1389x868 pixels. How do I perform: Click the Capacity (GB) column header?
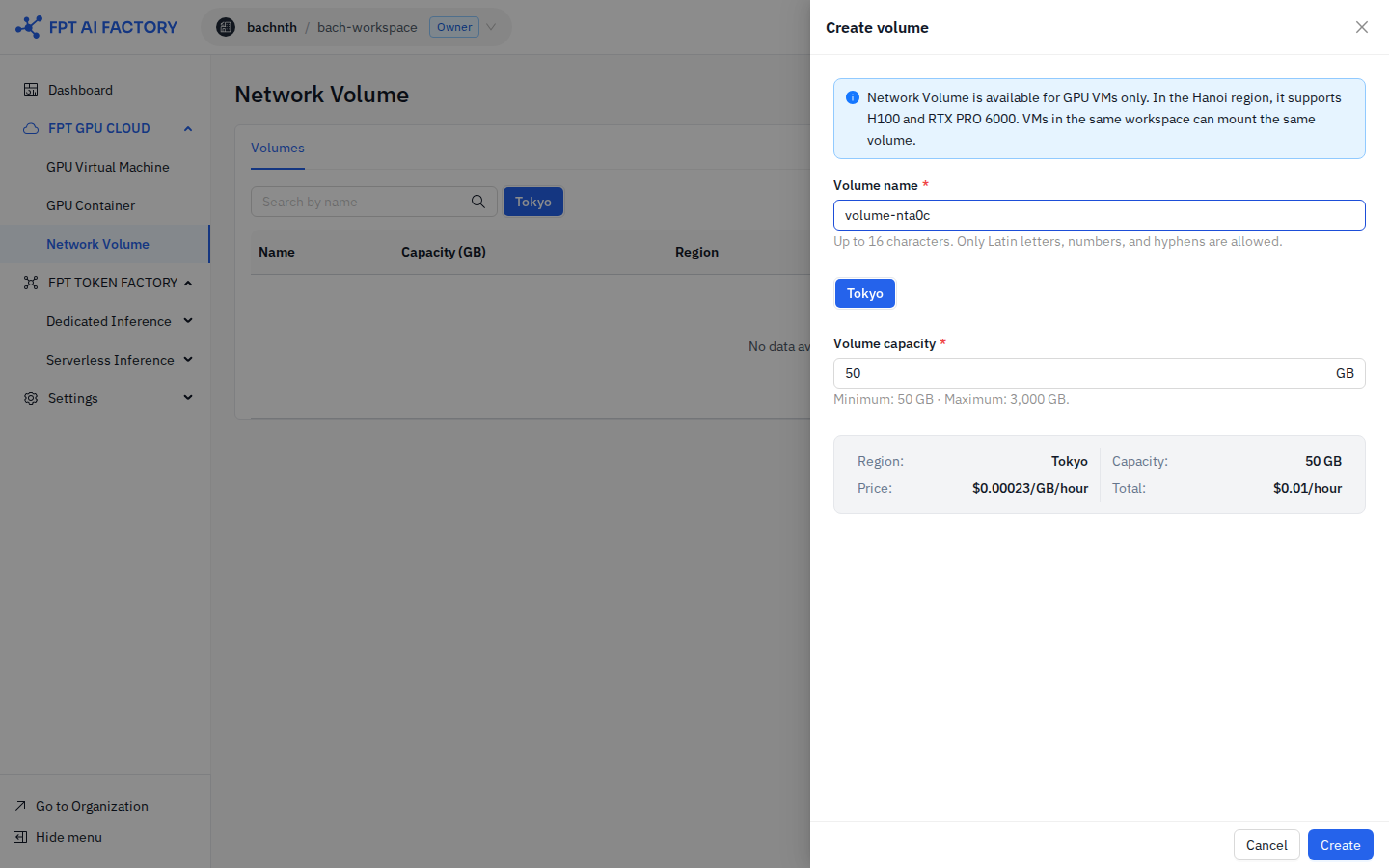(x=444, y=252)
